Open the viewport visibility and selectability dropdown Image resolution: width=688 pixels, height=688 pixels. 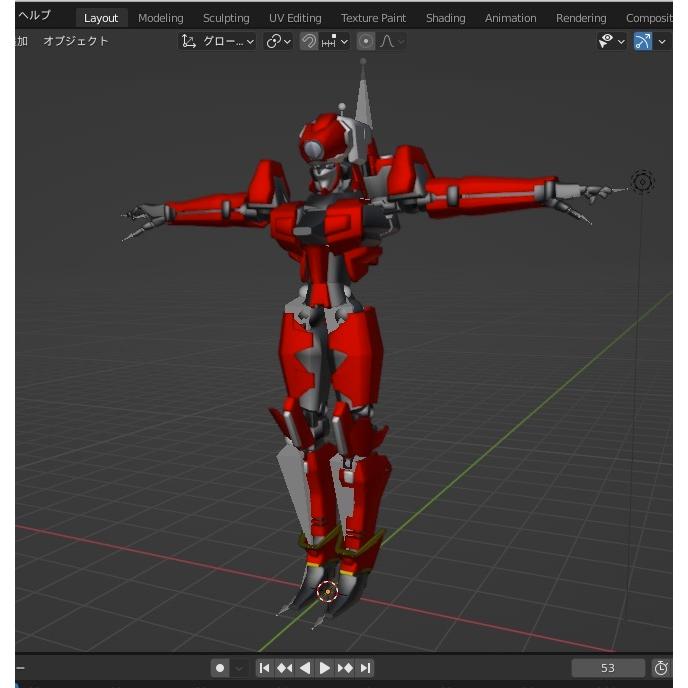(x=612, y=42)
